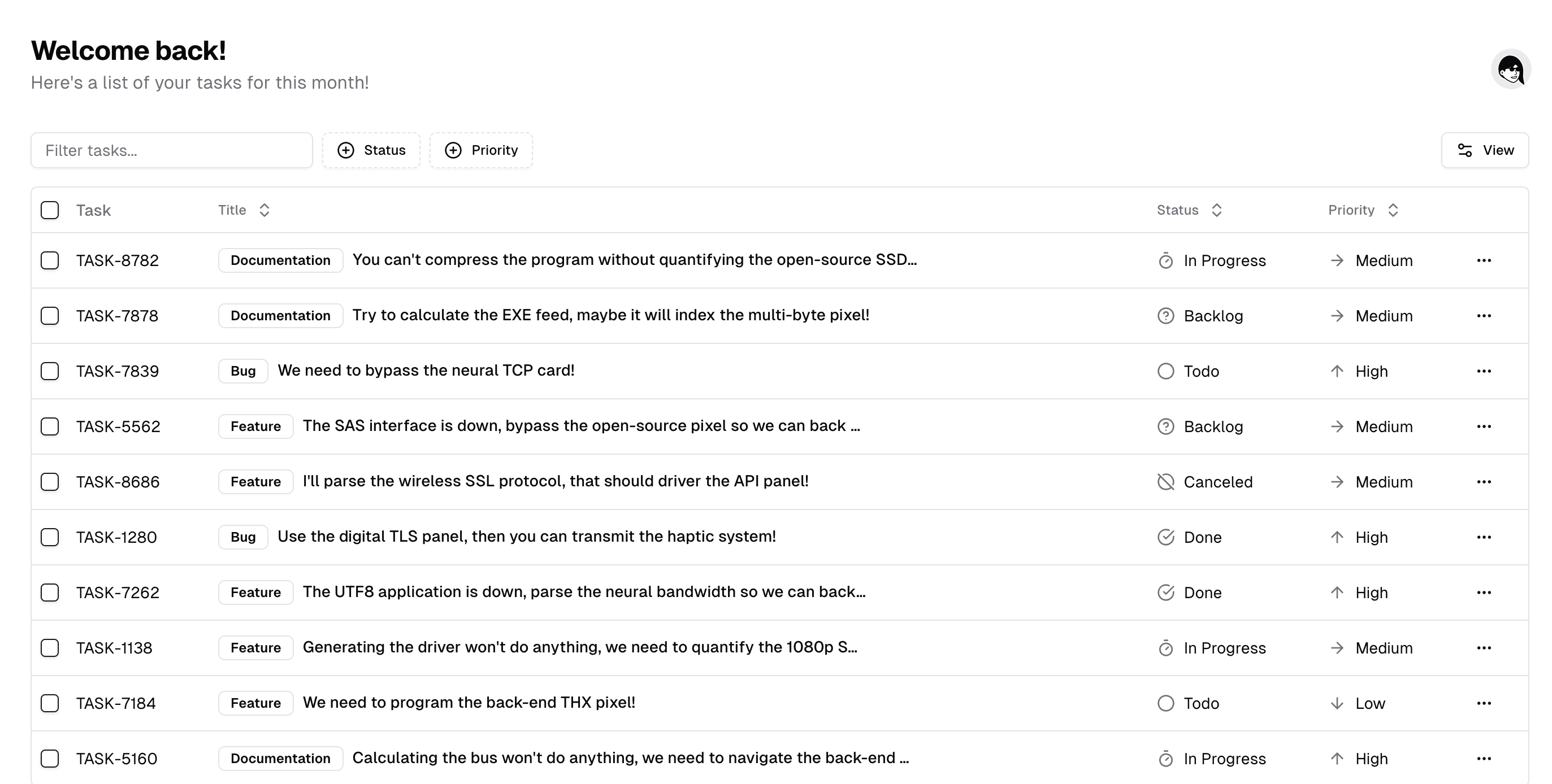Open the Status column sort menu
The height and width of the screenshot is (784, 1552).
[1189, 210]
